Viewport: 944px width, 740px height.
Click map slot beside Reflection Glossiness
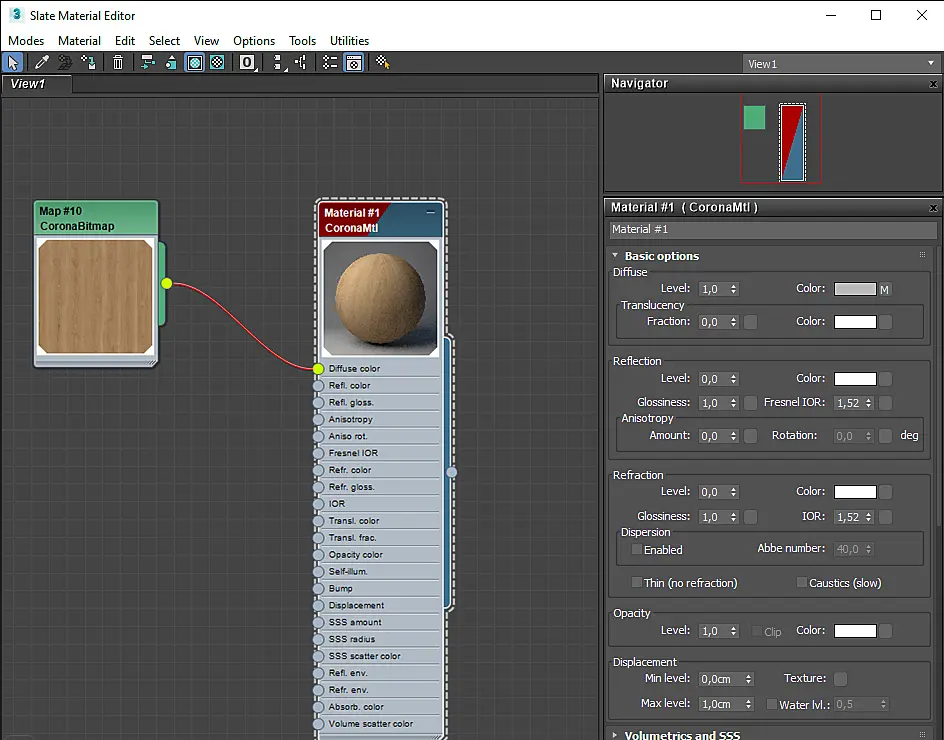(x=751, y=403)
